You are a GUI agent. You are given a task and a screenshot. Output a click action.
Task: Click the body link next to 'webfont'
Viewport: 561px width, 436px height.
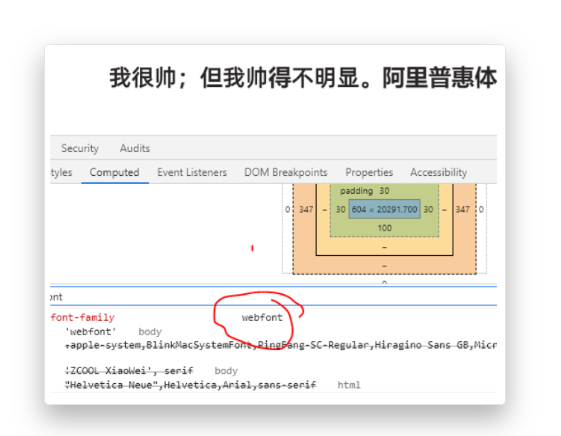point(150,332)
